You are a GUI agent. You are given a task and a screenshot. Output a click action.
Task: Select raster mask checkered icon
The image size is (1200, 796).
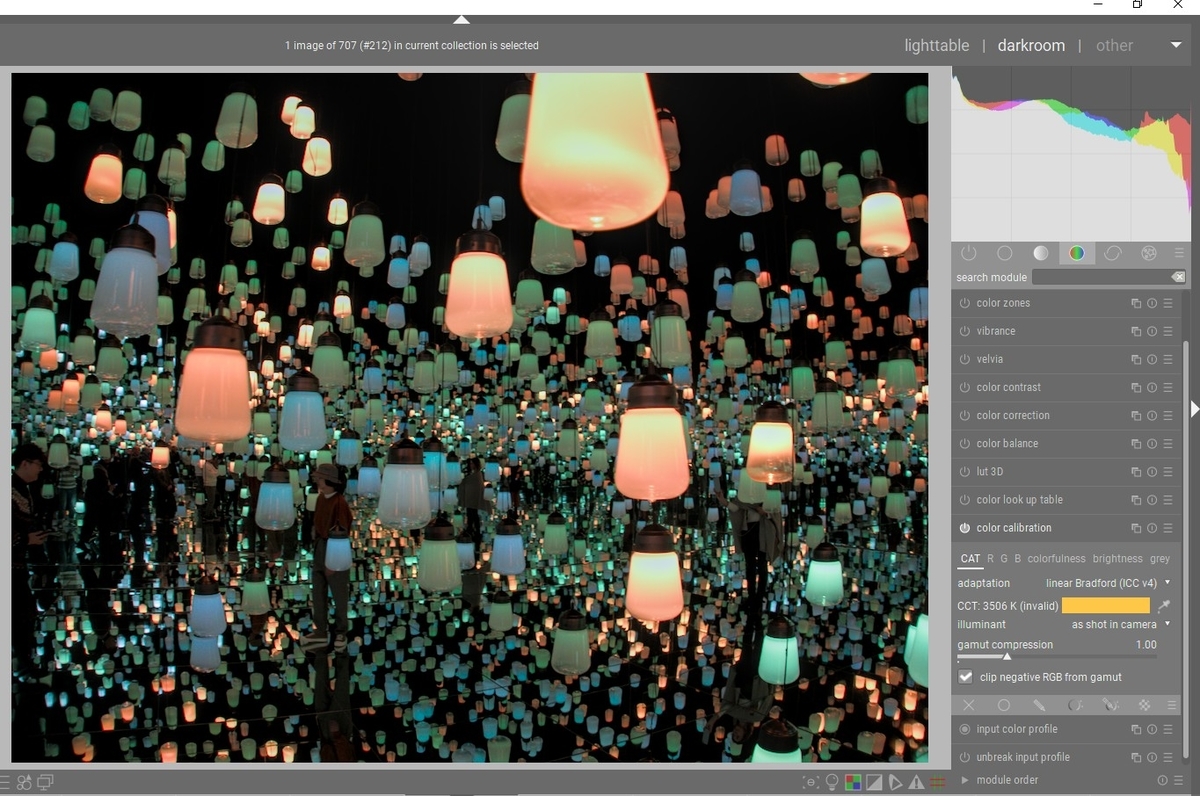click(1145, 705)
